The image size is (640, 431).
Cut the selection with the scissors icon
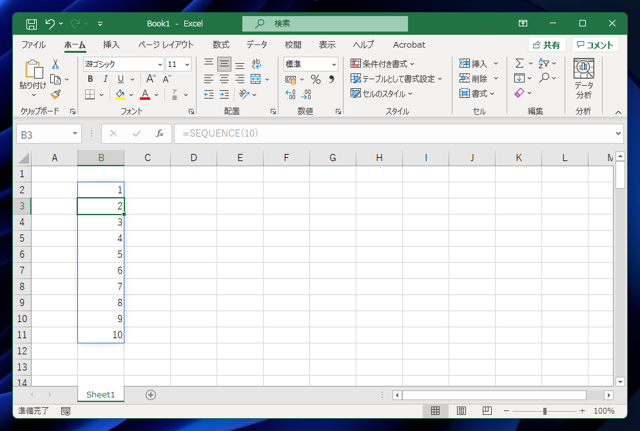pyautogui.click(x=56, y=64)
